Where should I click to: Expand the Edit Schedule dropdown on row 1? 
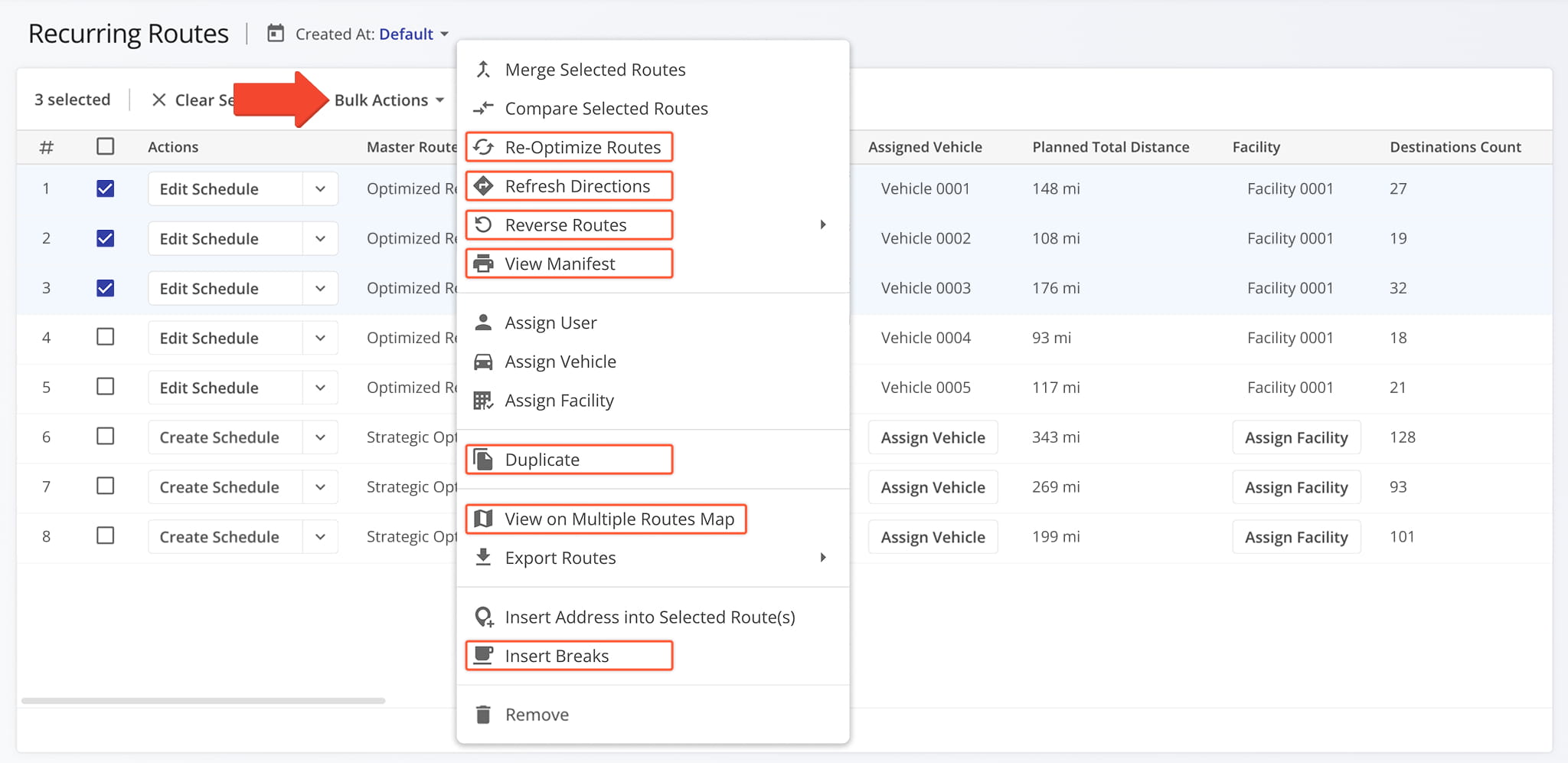click(321, 188)
